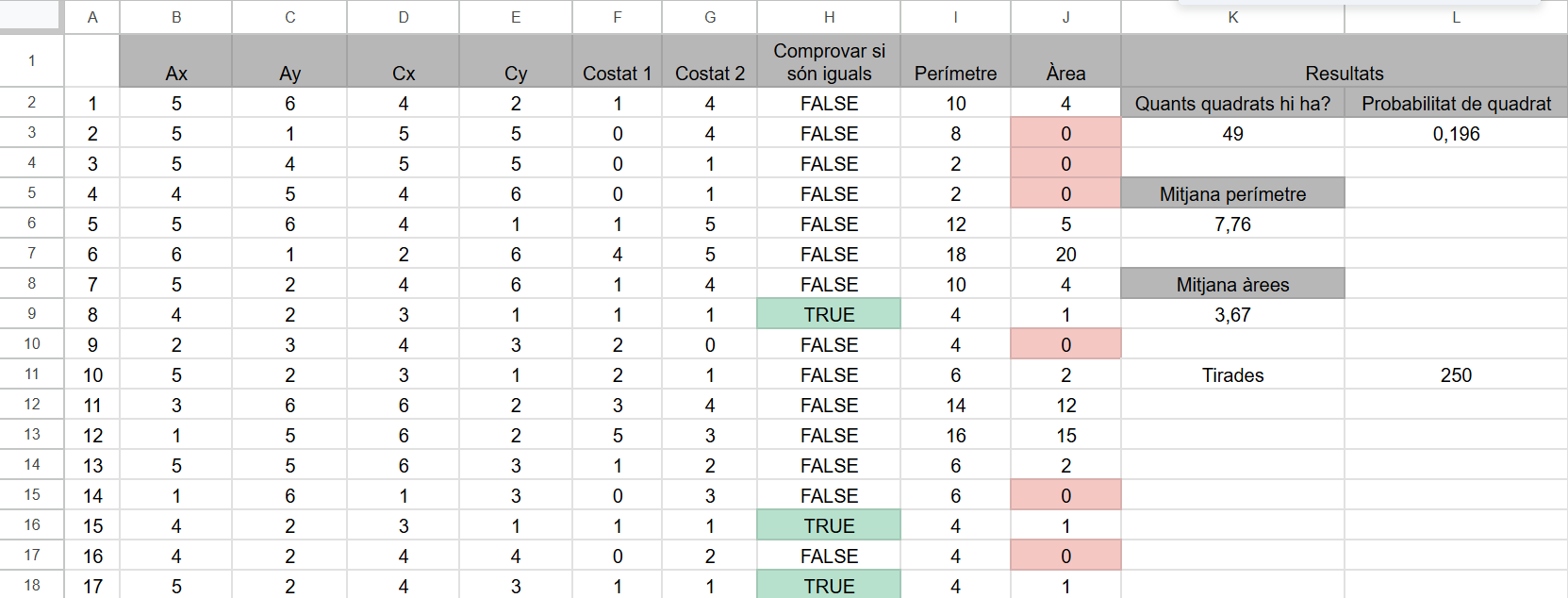1568x598 pixels.
Task: Select the cell containing 250
Action: point(1456,375)
